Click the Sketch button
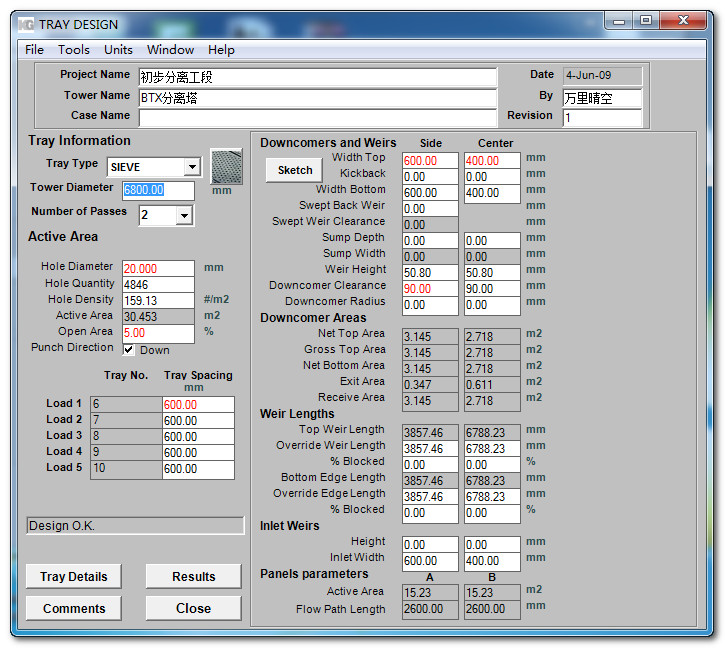Viewport: 725px width, 648px height. 295,170
